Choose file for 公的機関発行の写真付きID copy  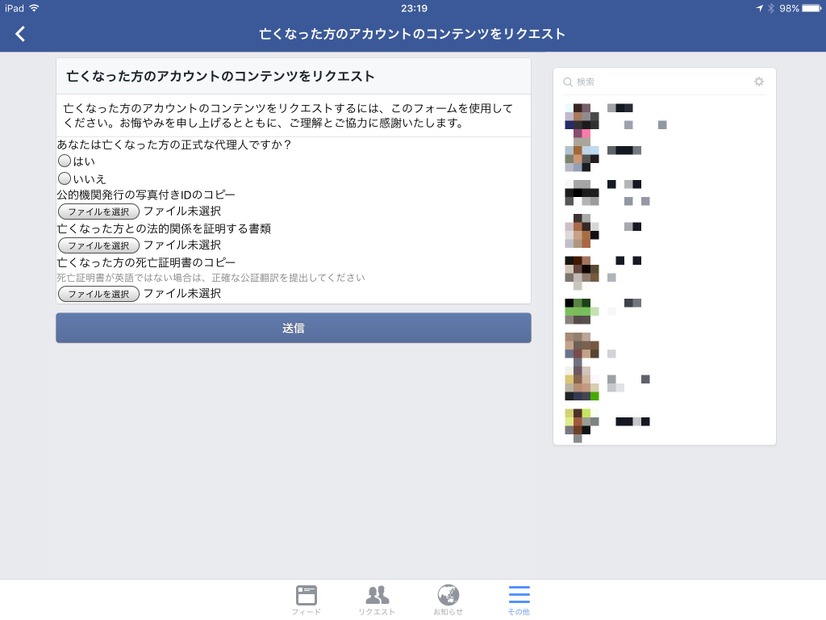[x=99, y=211]
